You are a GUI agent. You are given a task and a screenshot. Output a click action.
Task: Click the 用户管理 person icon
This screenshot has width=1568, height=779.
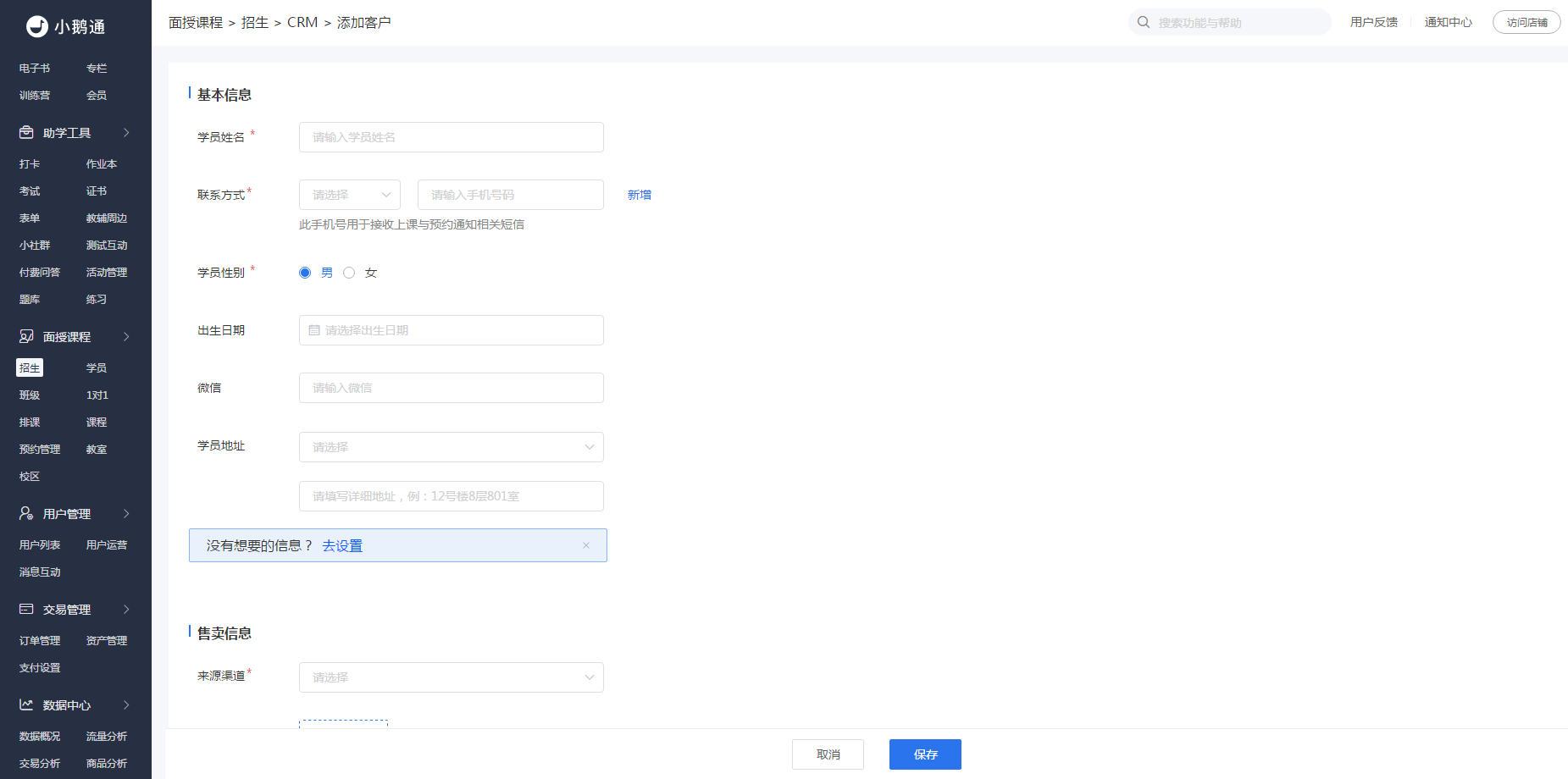tap(26, 514)
